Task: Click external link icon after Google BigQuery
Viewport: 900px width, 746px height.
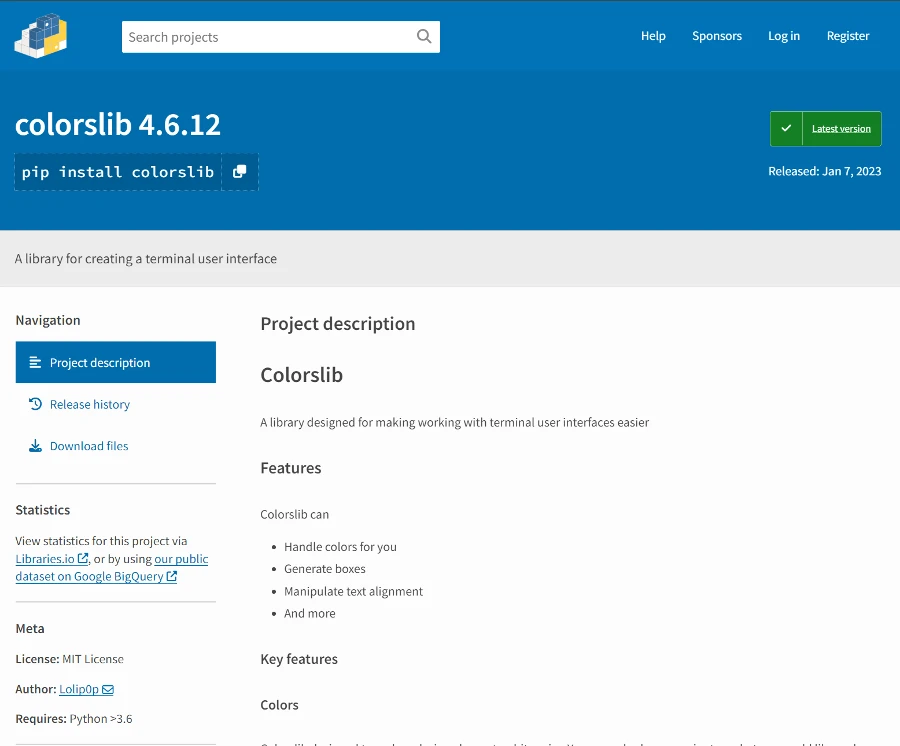Action: coord(172,577)
